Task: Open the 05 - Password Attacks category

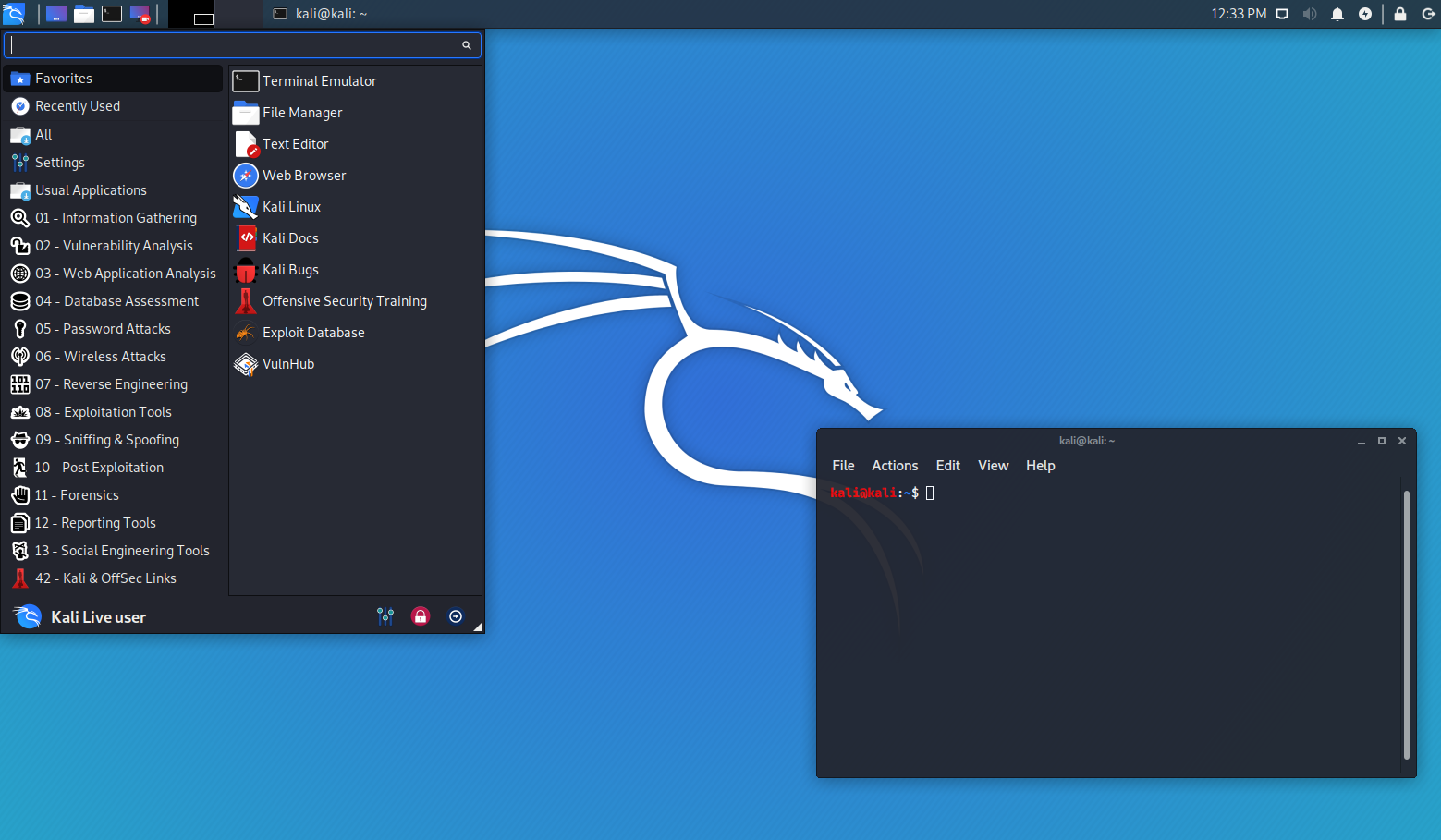Action: pyautogui.click(x=103, y=328)
